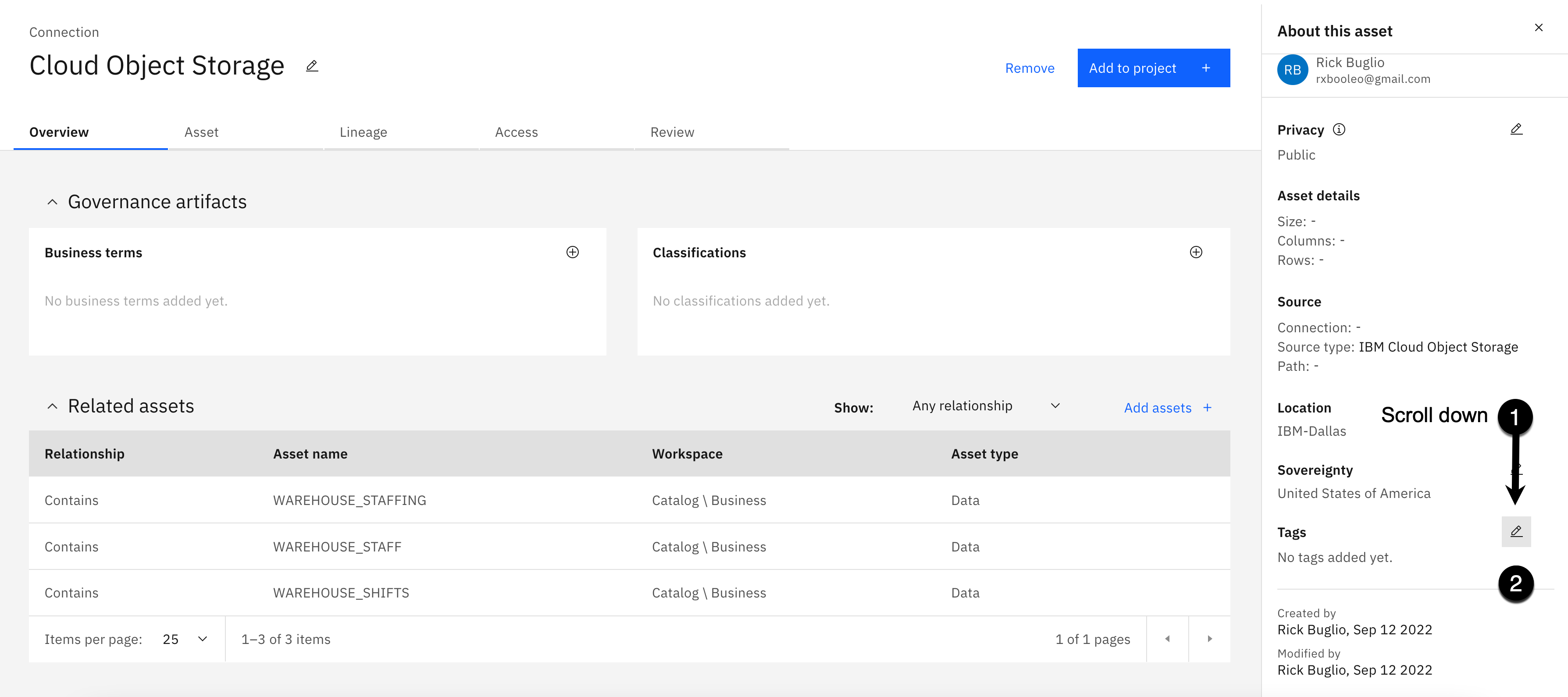Image resolution: width=1568 pixels, height=697 pixels.
Task: Collapse the Related assets section
Action: pos(52,406)
